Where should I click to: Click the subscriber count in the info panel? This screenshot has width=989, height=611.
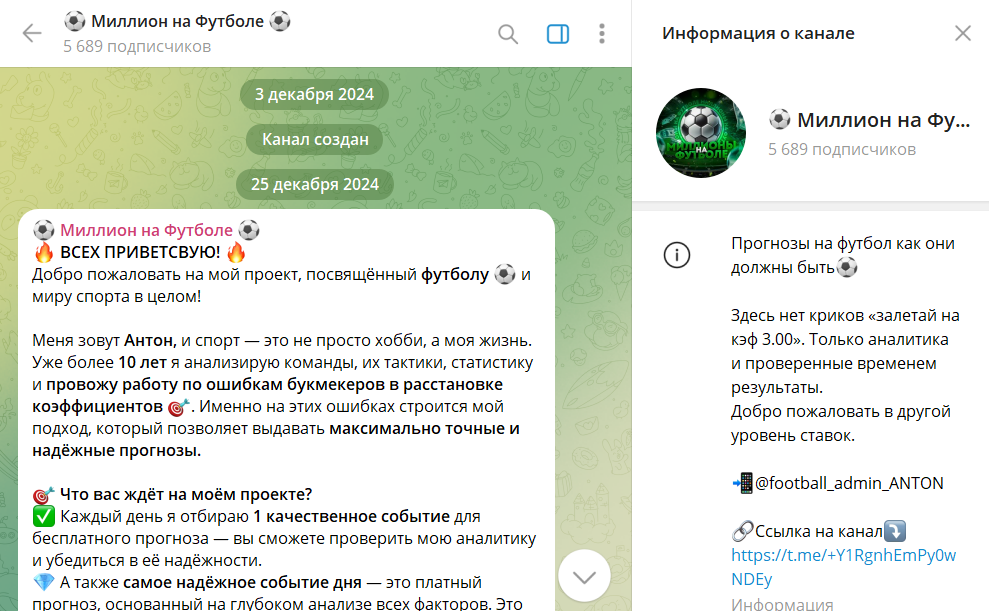[x=841, y=149]
